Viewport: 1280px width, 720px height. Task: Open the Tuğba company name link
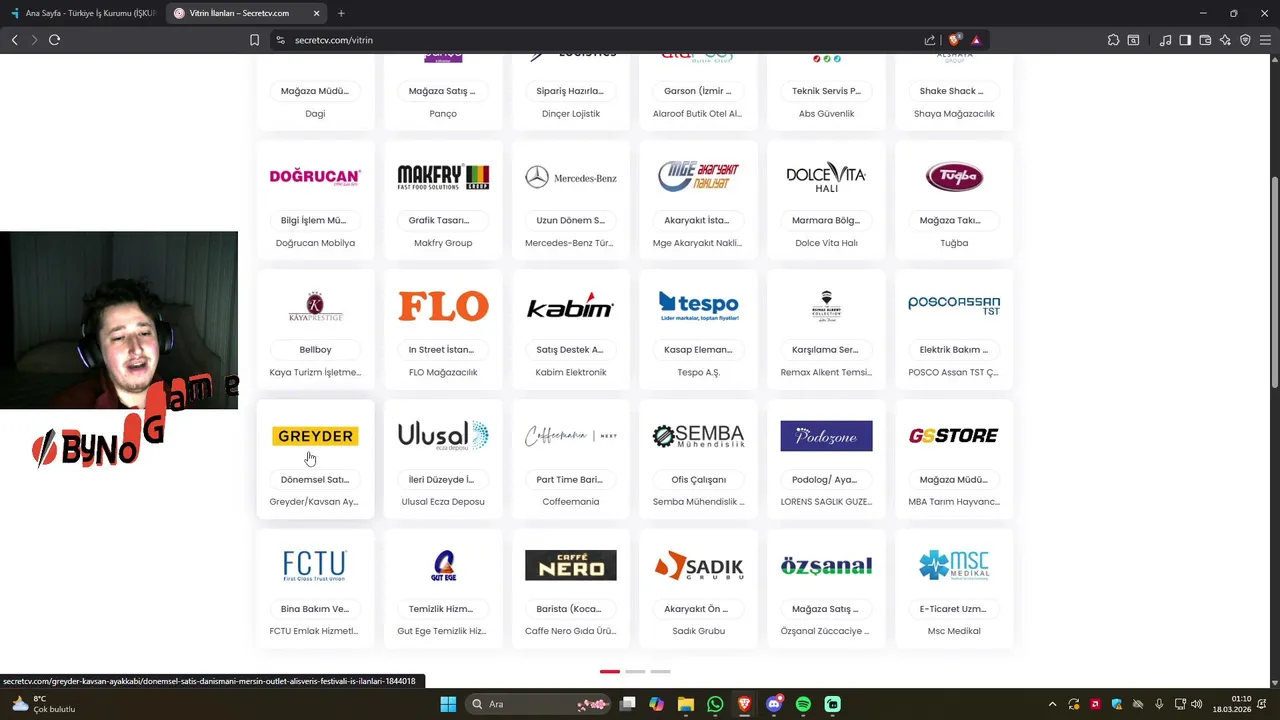(x=954, y=243)
